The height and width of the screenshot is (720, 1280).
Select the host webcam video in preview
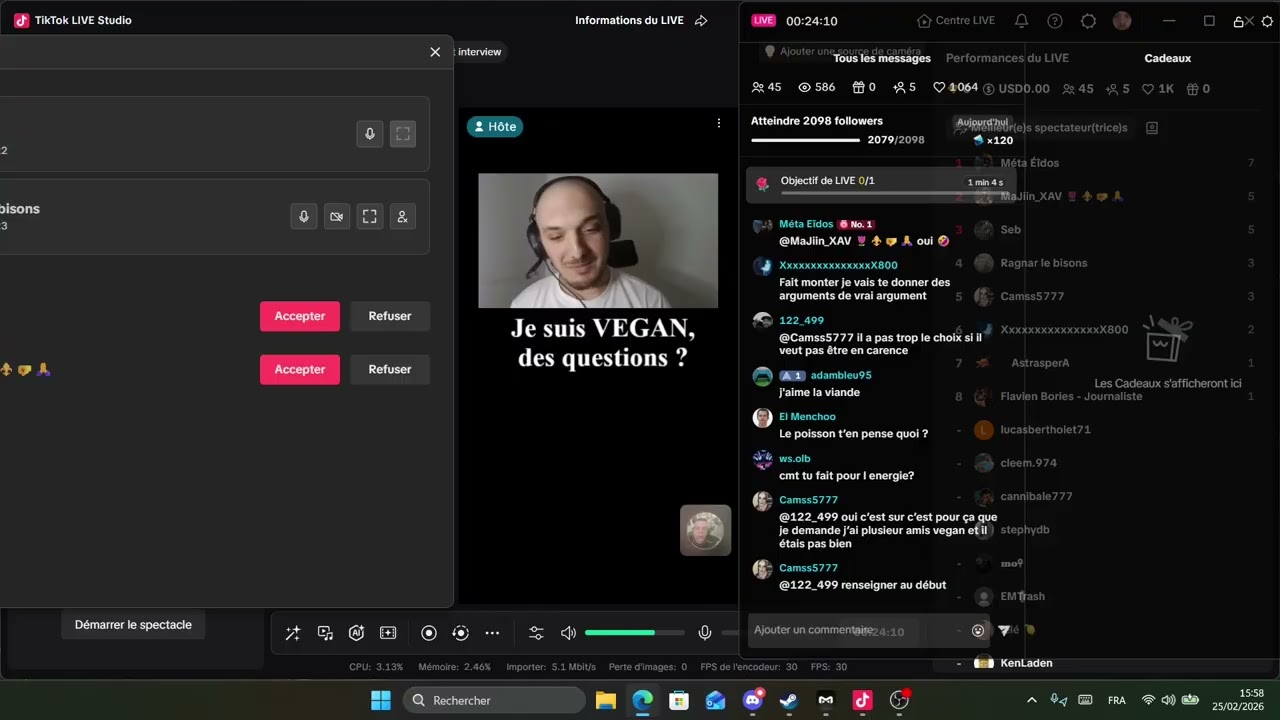click(598, 241)
